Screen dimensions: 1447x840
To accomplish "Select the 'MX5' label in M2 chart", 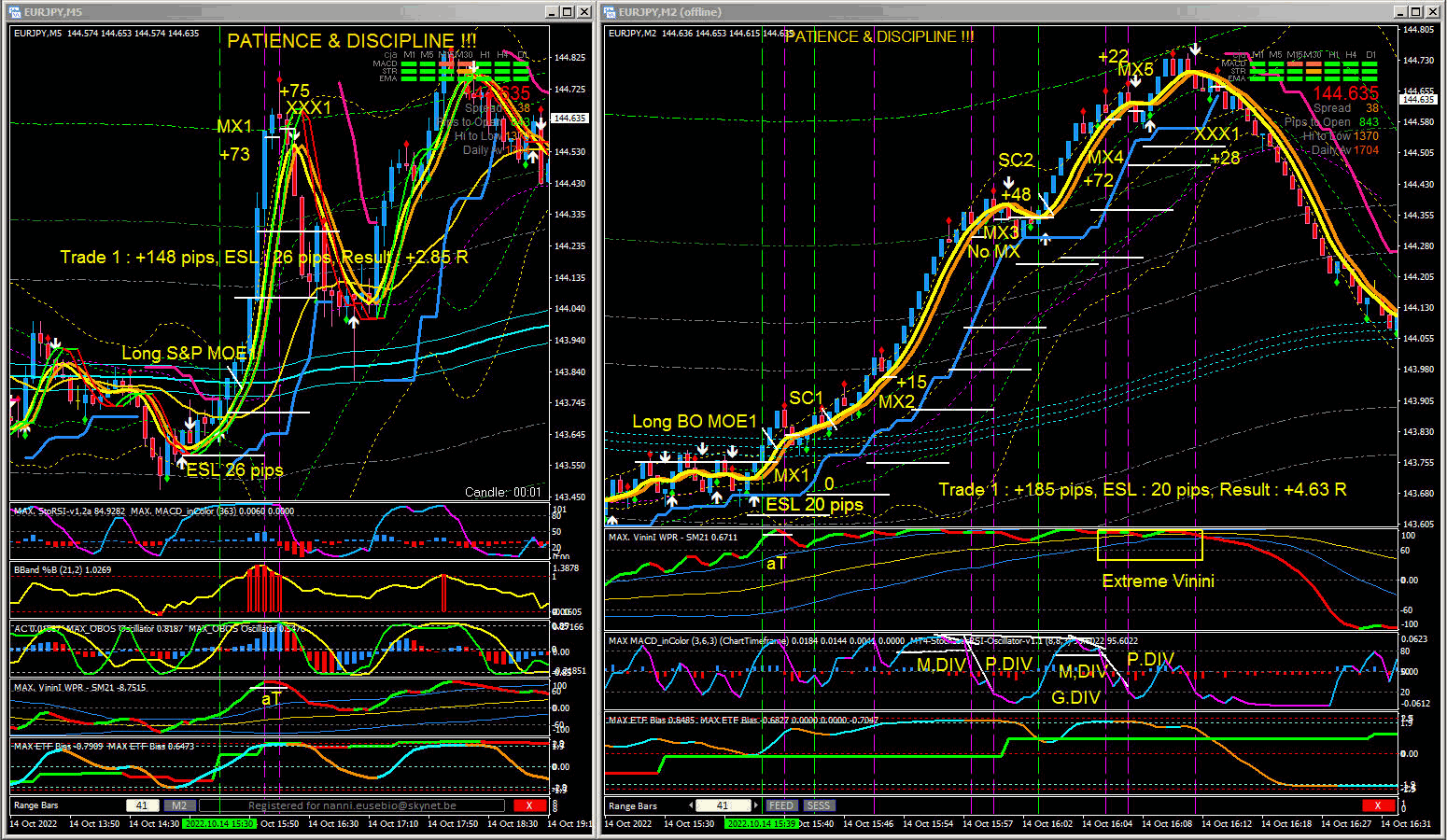I will (x=1135, y=70).
